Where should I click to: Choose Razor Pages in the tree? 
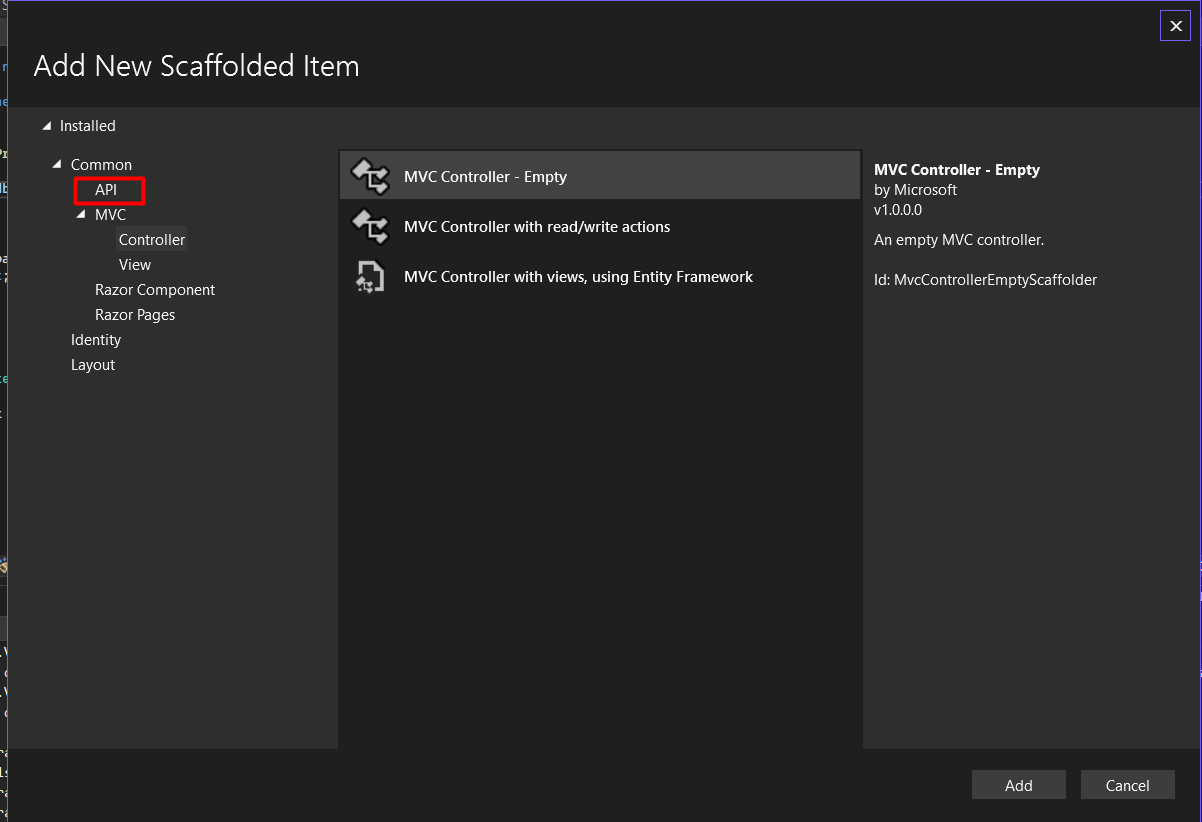click(x=135, y=315)
